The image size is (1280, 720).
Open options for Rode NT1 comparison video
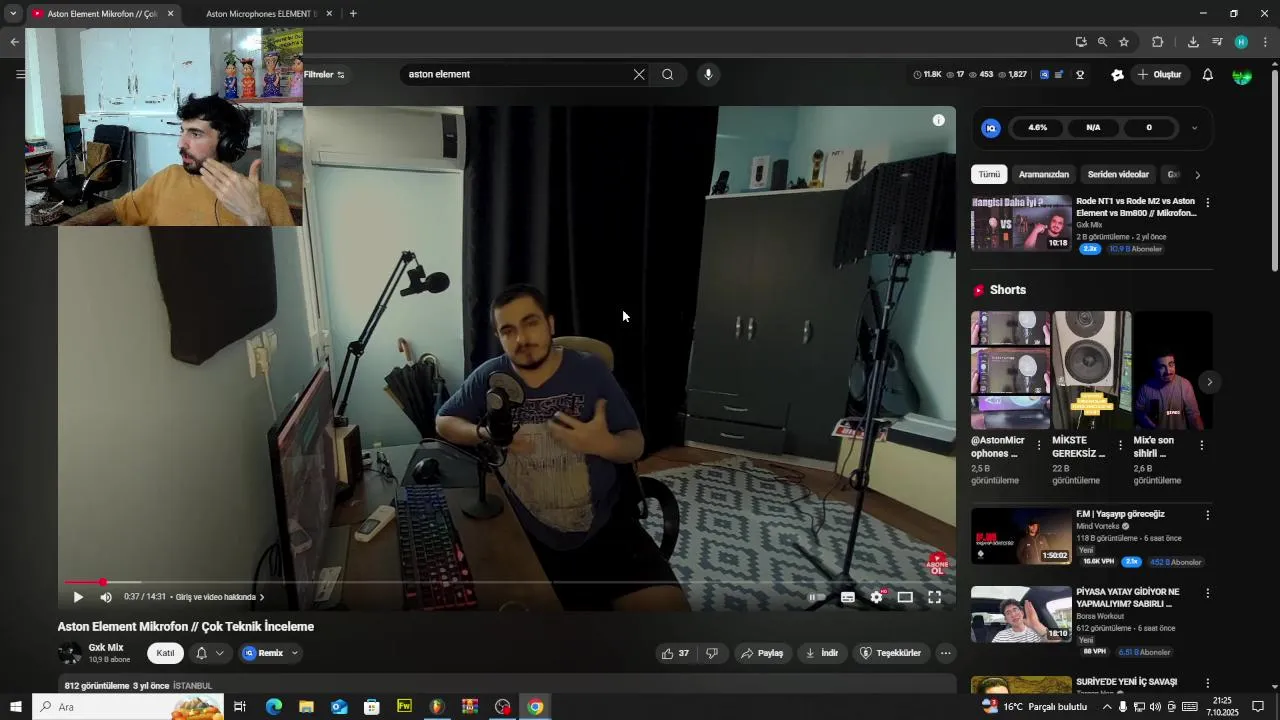pos(1207,202)
